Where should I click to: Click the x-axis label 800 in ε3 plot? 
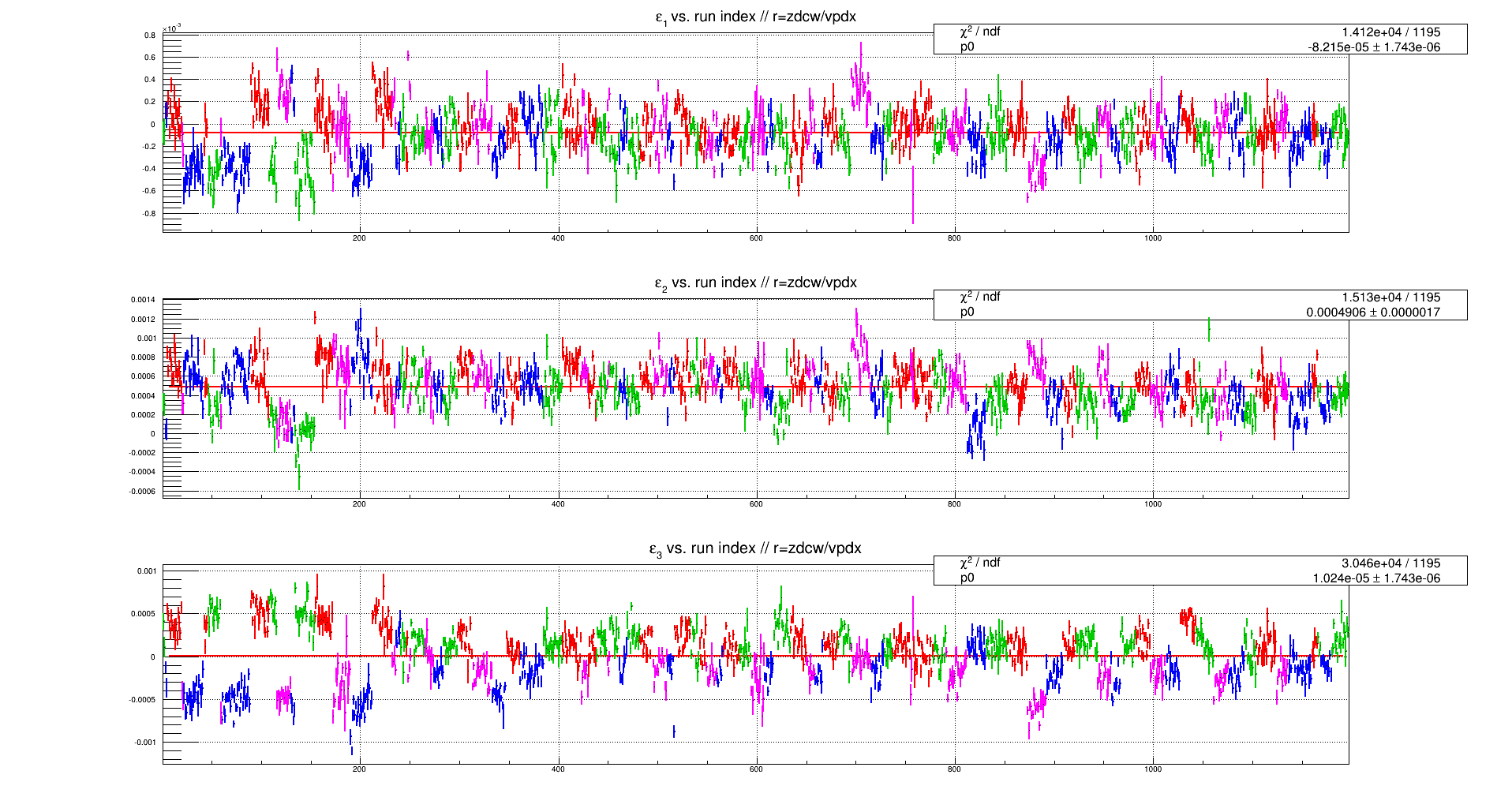pos(955,769)
